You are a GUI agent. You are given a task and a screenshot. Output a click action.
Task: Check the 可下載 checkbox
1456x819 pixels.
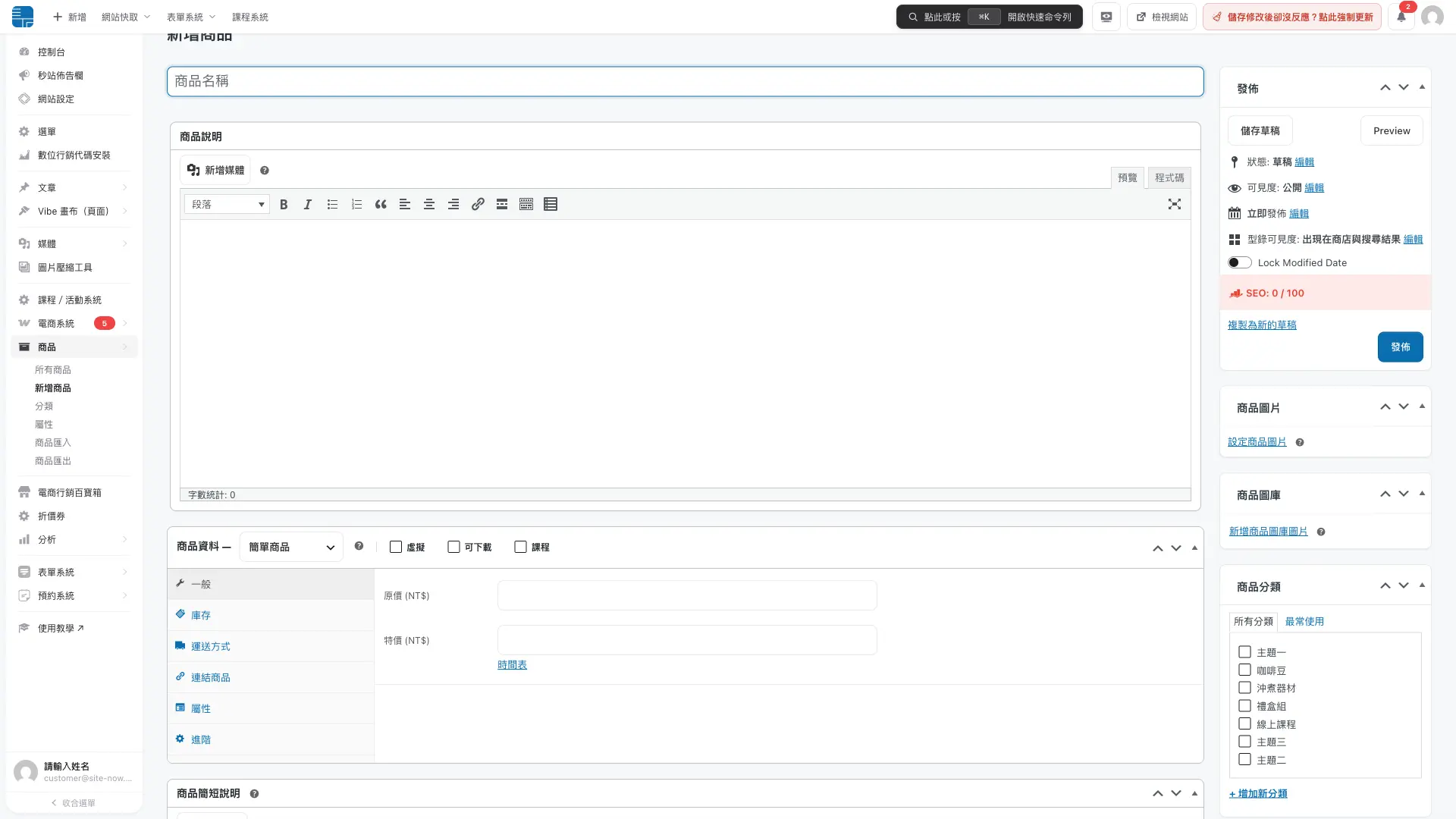click(453, 547)
